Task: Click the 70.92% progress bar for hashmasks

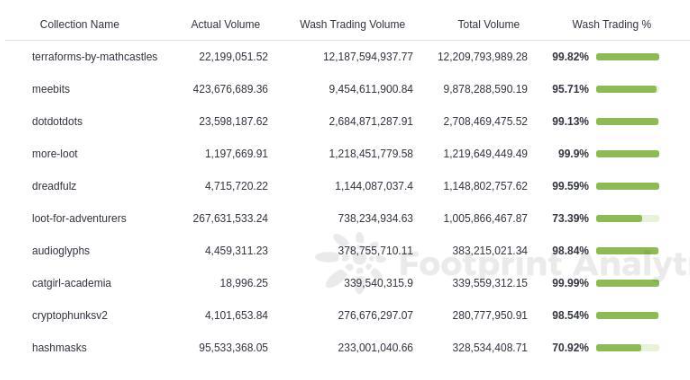Action: 628,348
